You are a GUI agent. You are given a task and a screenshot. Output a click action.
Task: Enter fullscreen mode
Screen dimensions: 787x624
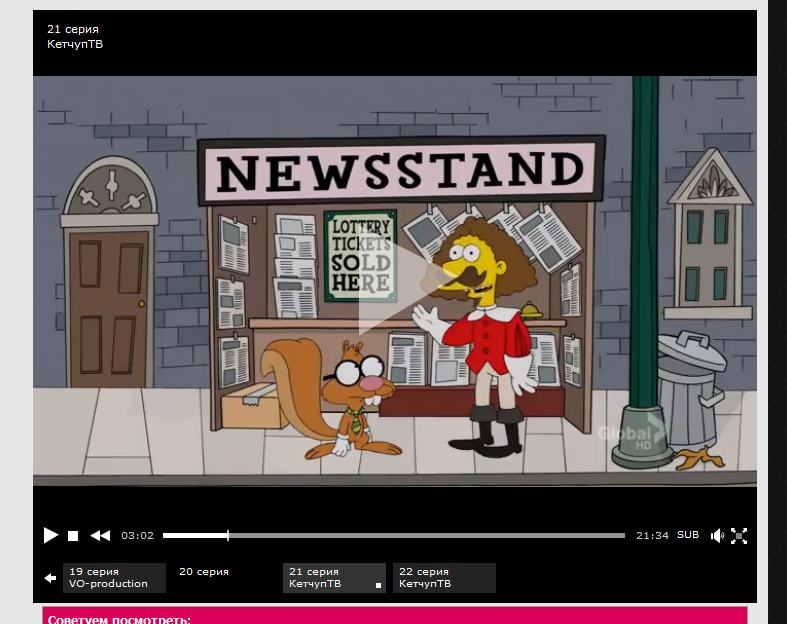(x=739, y=536)
